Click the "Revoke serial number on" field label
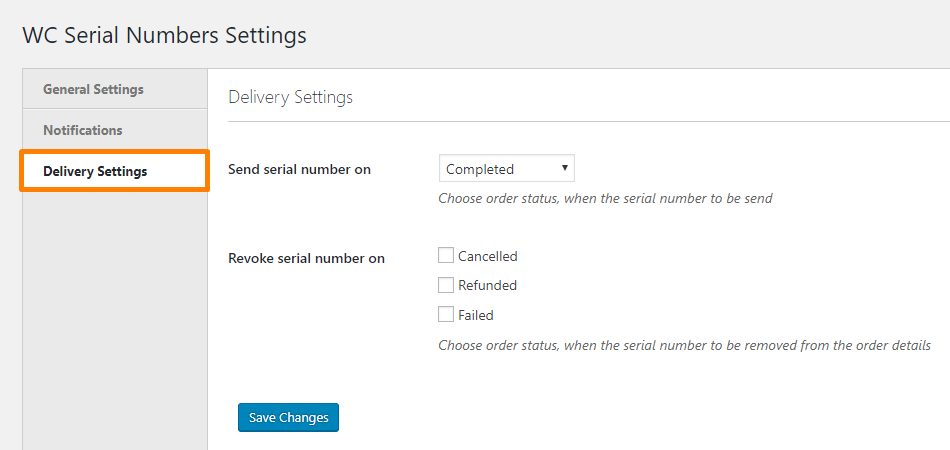The width and height of the screenshot is (950, 450). [x=307, y=258]
